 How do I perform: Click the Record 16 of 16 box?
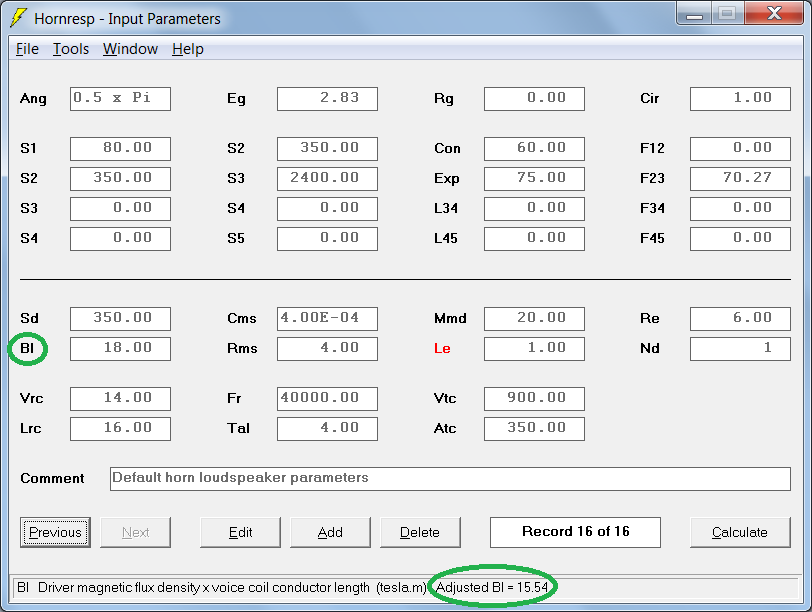(x=575, y=532)
